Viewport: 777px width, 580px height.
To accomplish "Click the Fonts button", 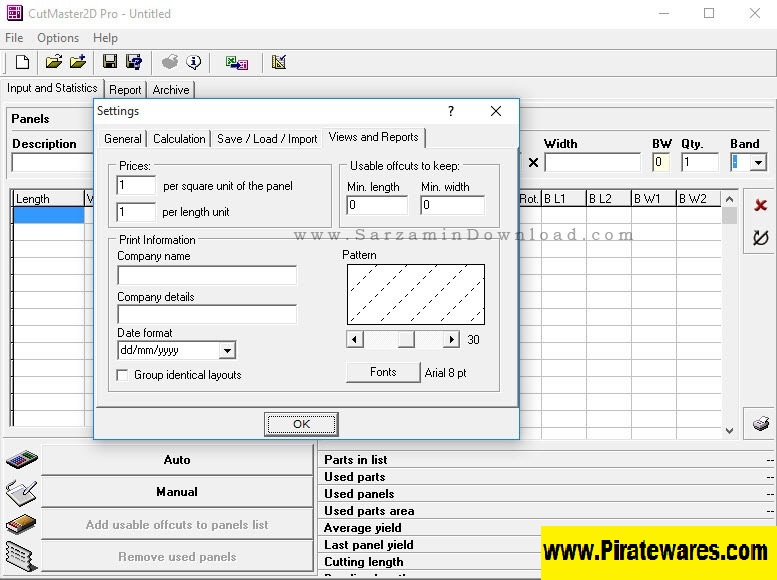I will 382,372.
